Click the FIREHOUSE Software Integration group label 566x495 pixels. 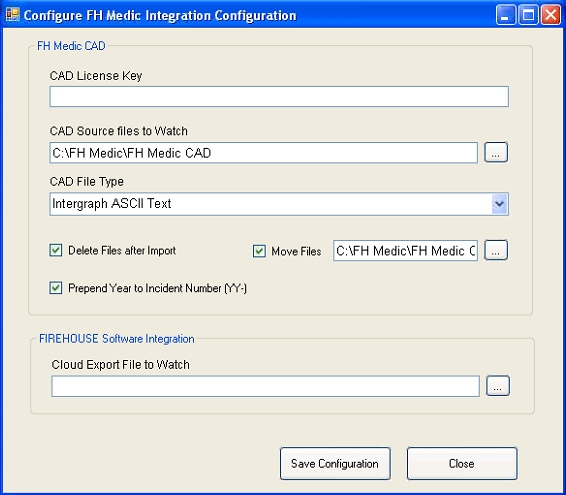click(117, 339)
